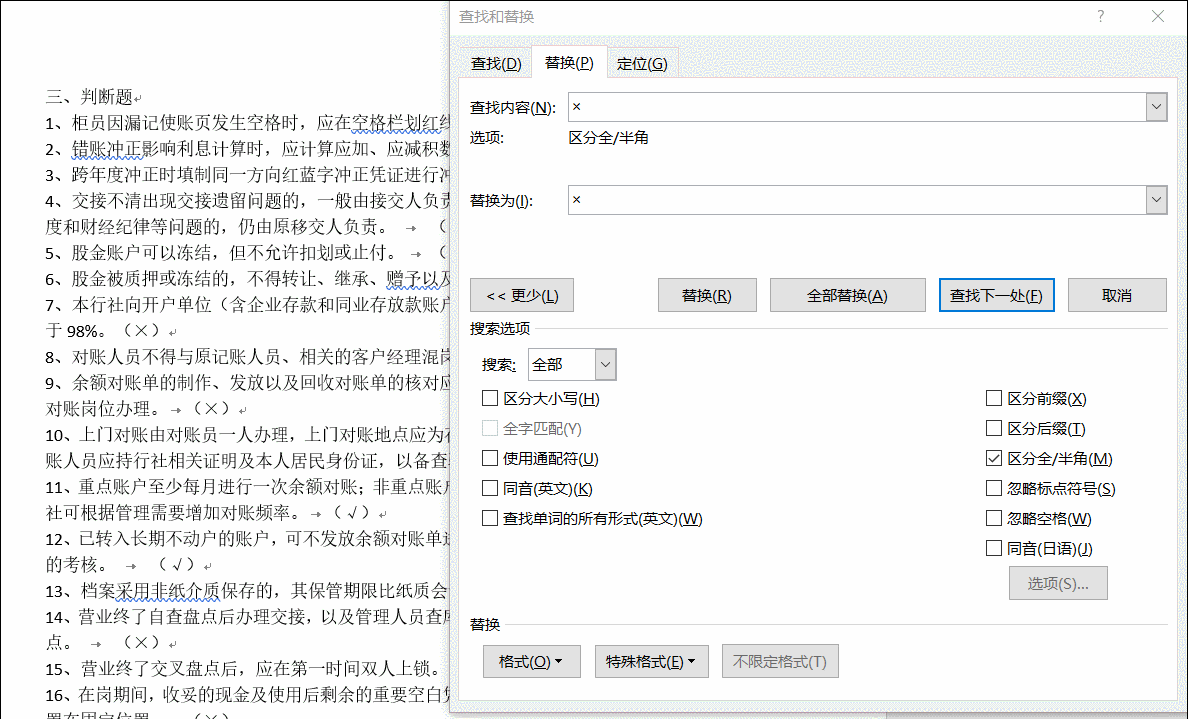Collapse options with 更少(L) button
Screen dimensions: 1188x719
click(522, 295)
